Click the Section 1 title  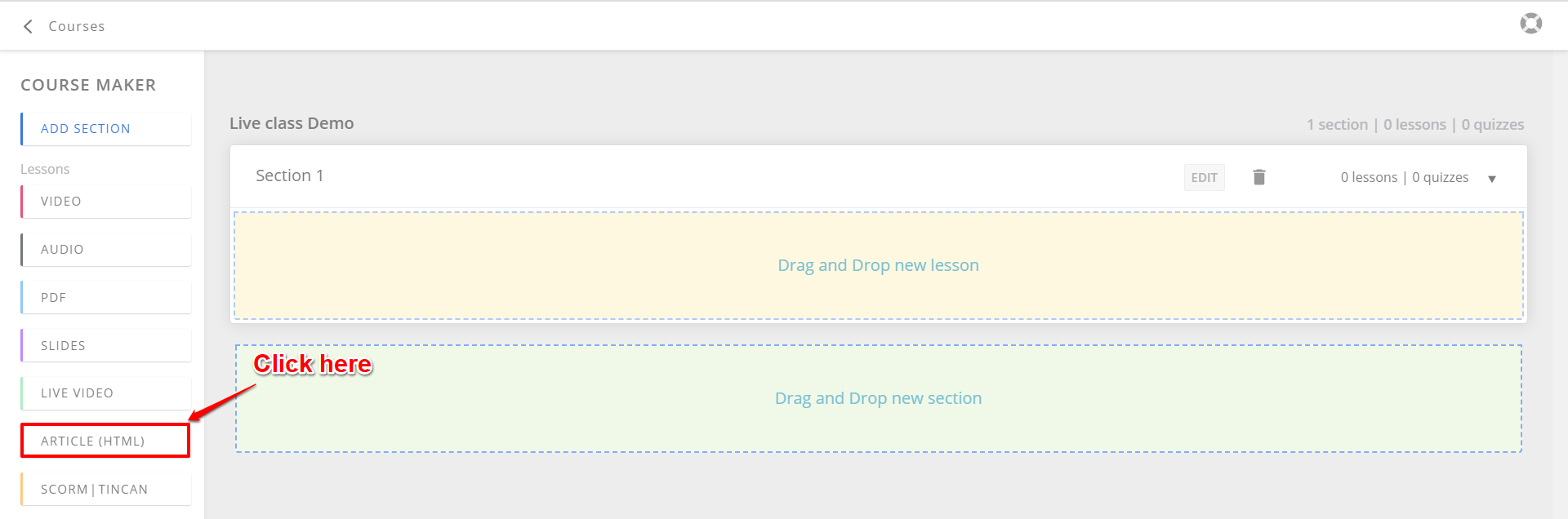tap(290, 175)
